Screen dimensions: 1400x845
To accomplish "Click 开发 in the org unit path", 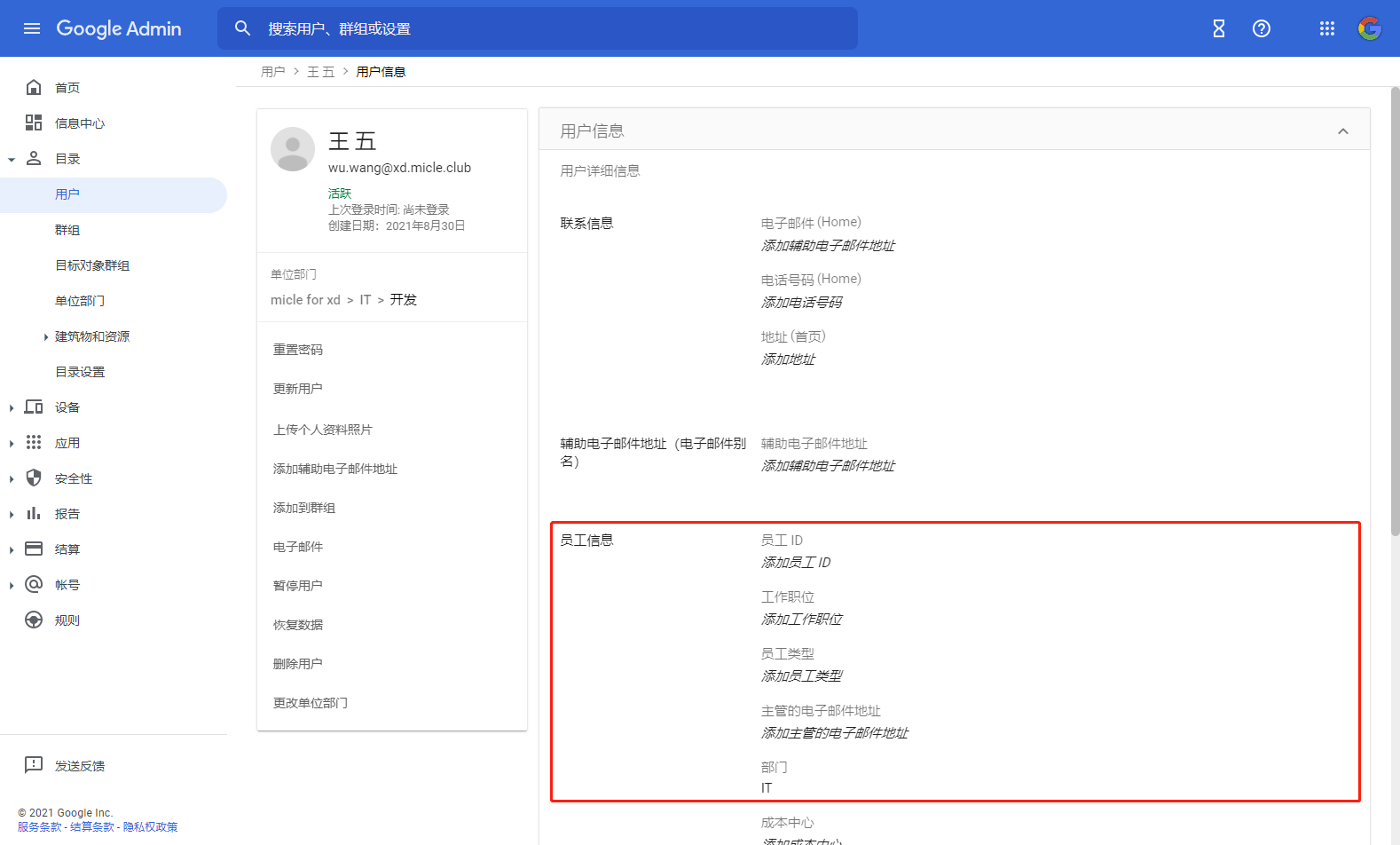I will [x=404, y=300].
